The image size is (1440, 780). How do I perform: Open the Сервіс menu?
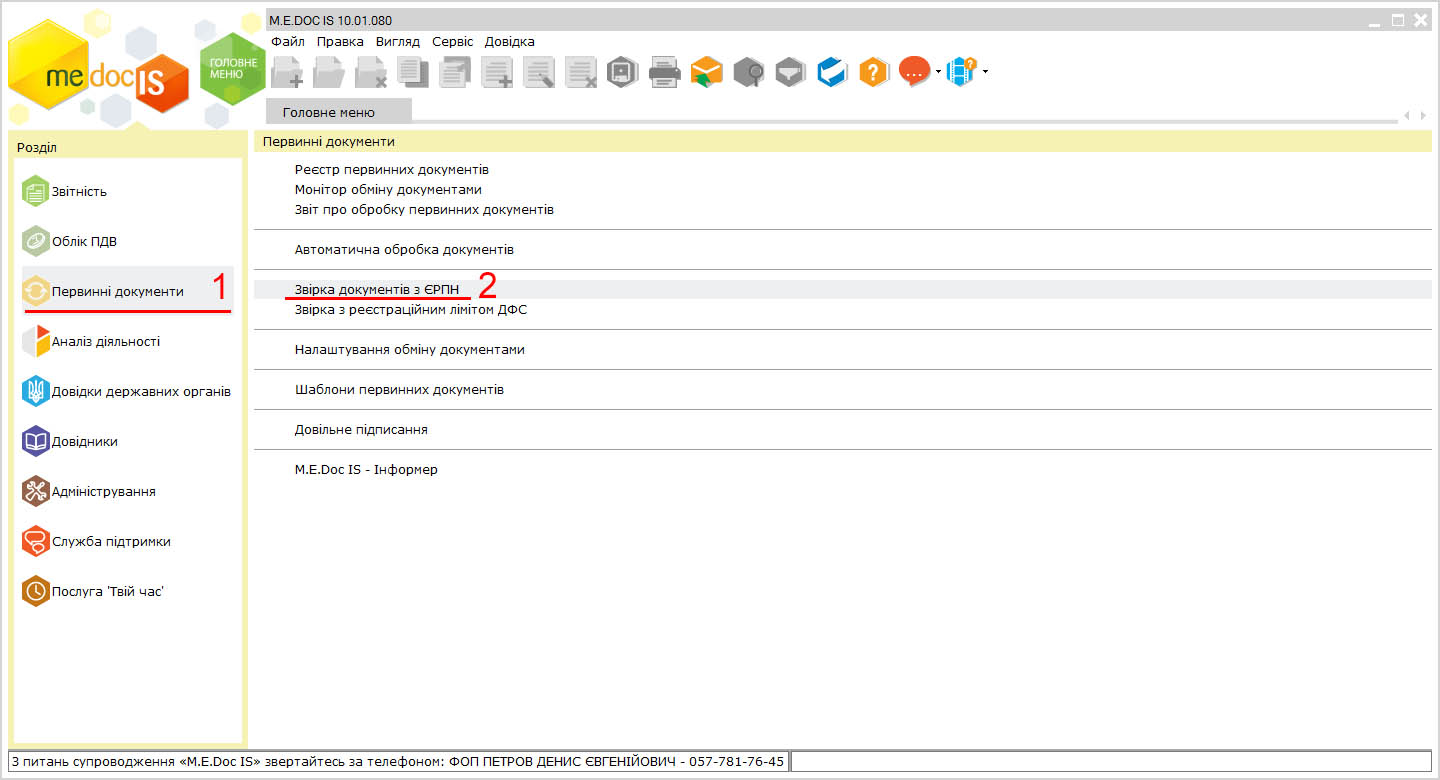pos(453,42)
